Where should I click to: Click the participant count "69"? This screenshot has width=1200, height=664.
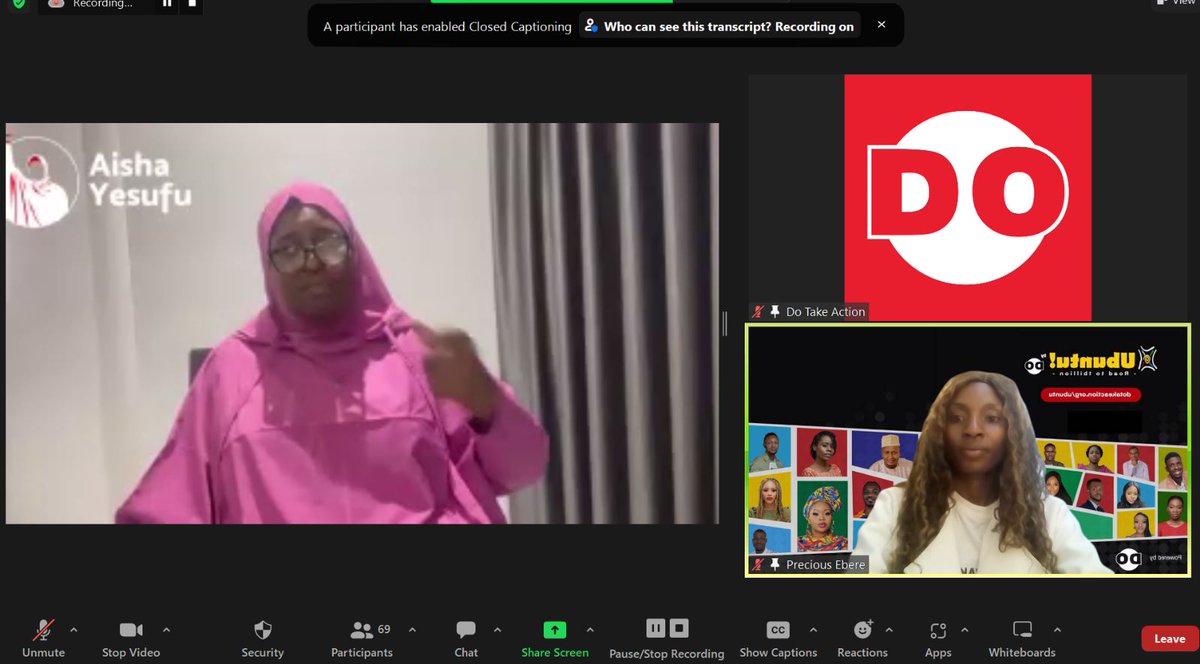coord(384,630)
